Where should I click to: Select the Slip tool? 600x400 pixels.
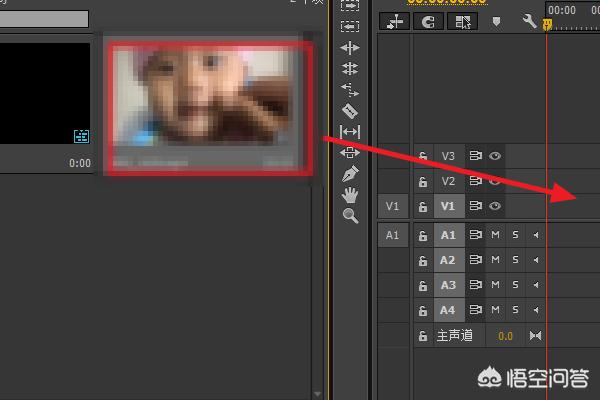(350, 132)
